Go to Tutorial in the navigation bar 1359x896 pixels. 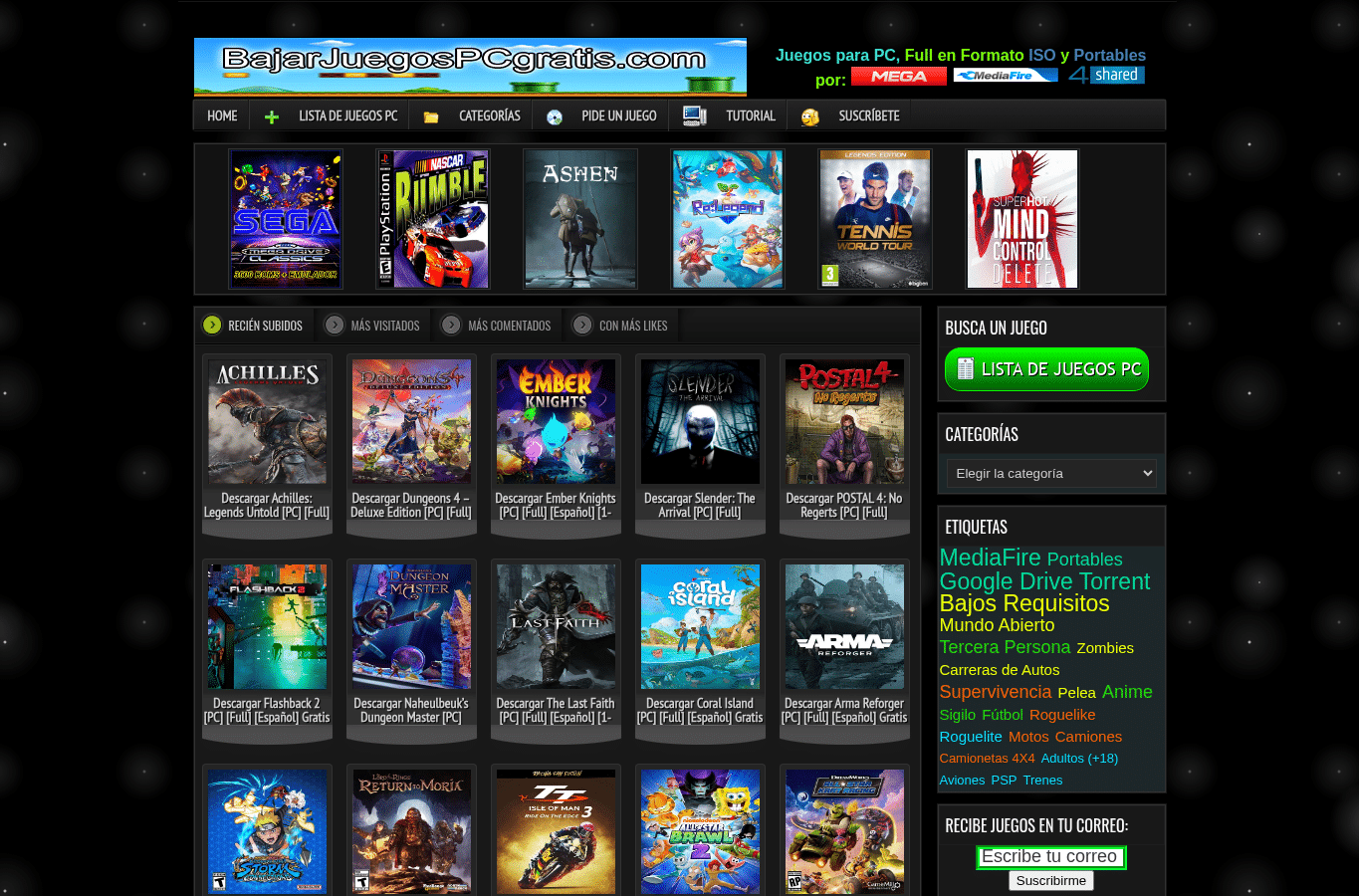pos(751,115)
